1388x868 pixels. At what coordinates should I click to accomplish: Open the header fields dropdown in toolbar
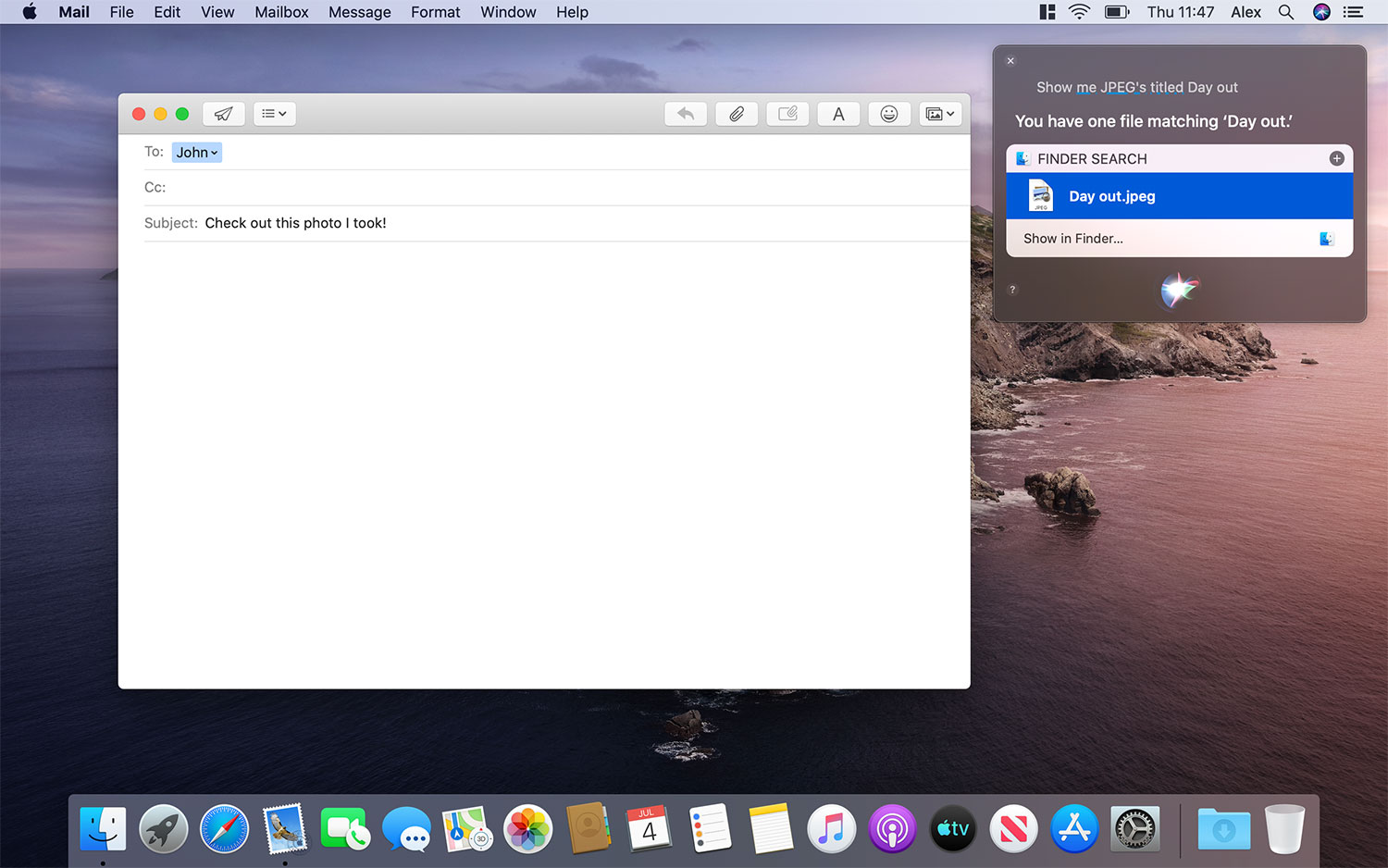[274, 113]
